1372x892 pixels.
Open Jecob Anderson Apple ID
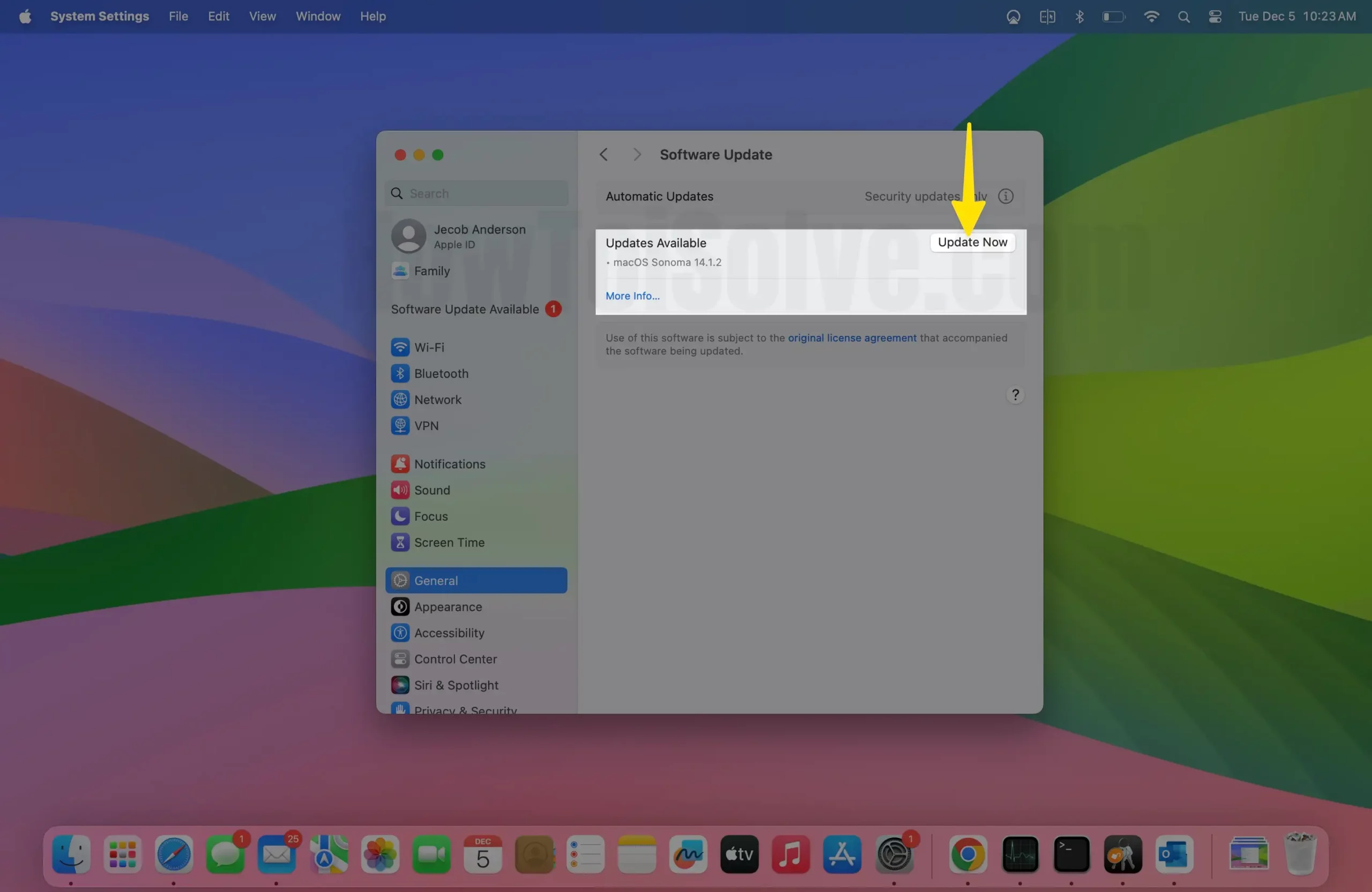click(x=477, y=236)
